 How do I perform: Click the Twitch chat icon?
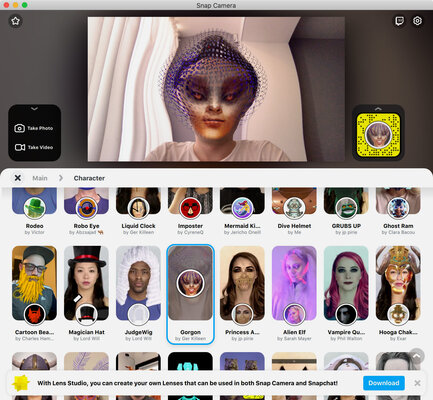[399, 21]
